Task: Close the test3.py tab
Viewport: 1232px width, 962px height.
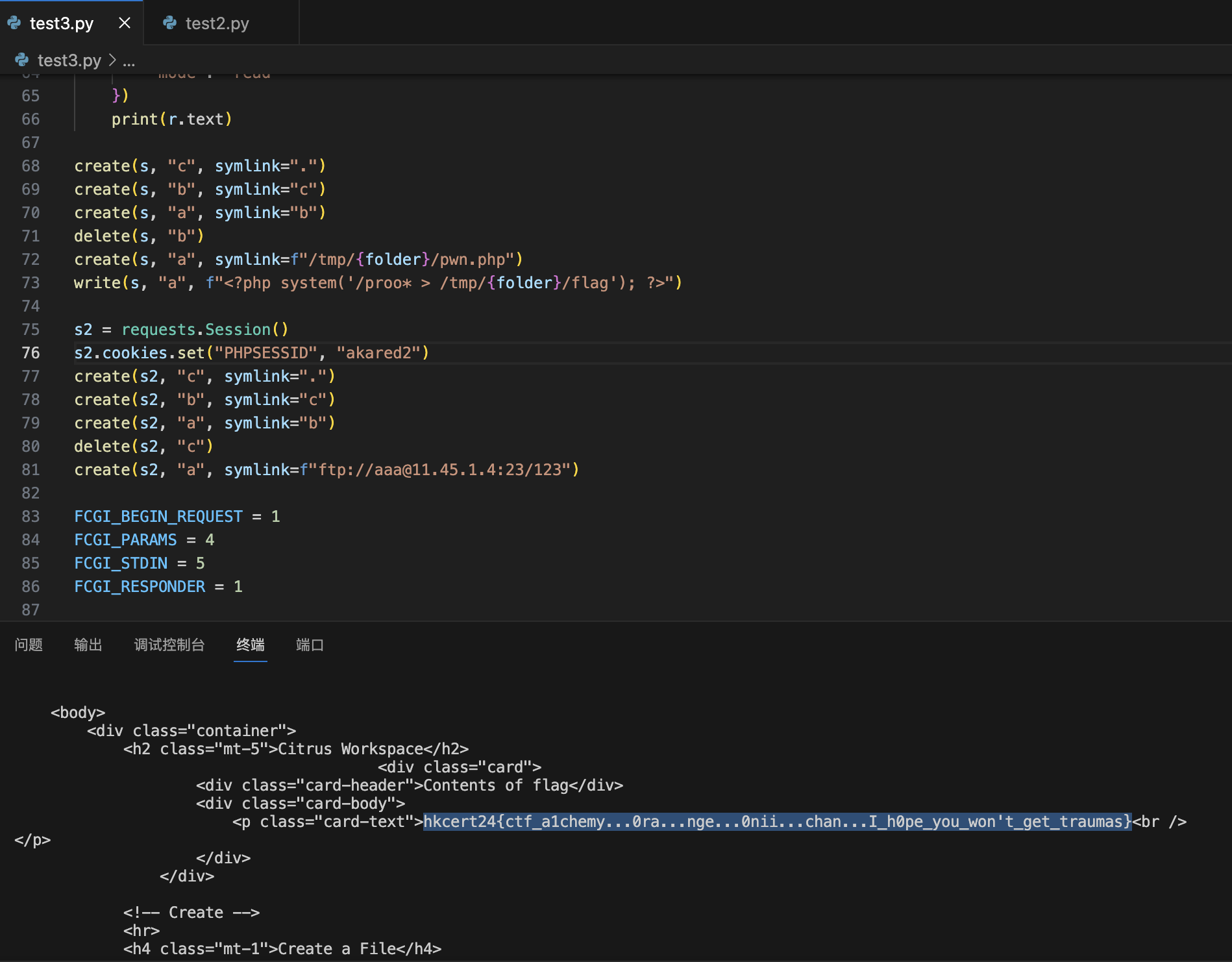Action: tap(125, 23)
